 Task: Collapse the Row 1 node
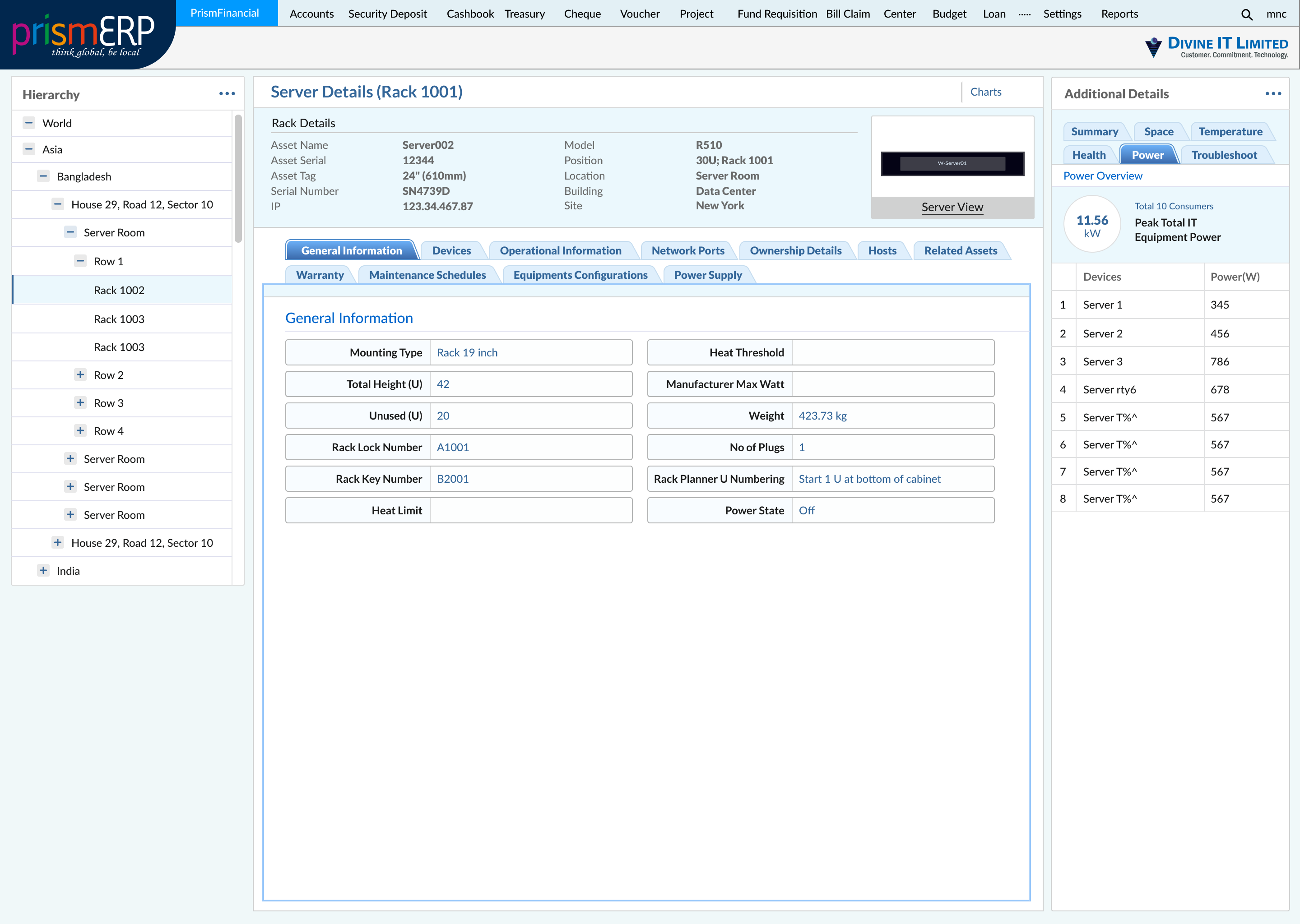[80, 261]
